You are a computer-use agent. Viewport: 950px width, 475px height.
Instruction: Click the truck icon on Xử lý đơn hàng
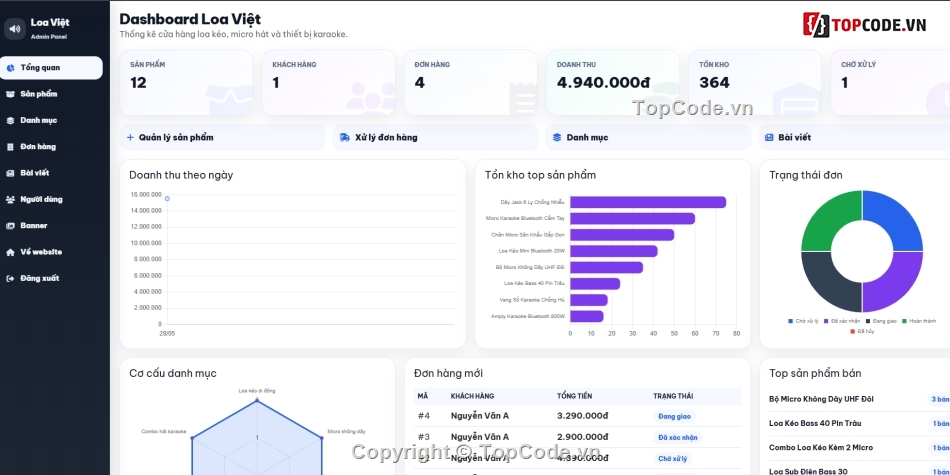(x=345, y=138)
